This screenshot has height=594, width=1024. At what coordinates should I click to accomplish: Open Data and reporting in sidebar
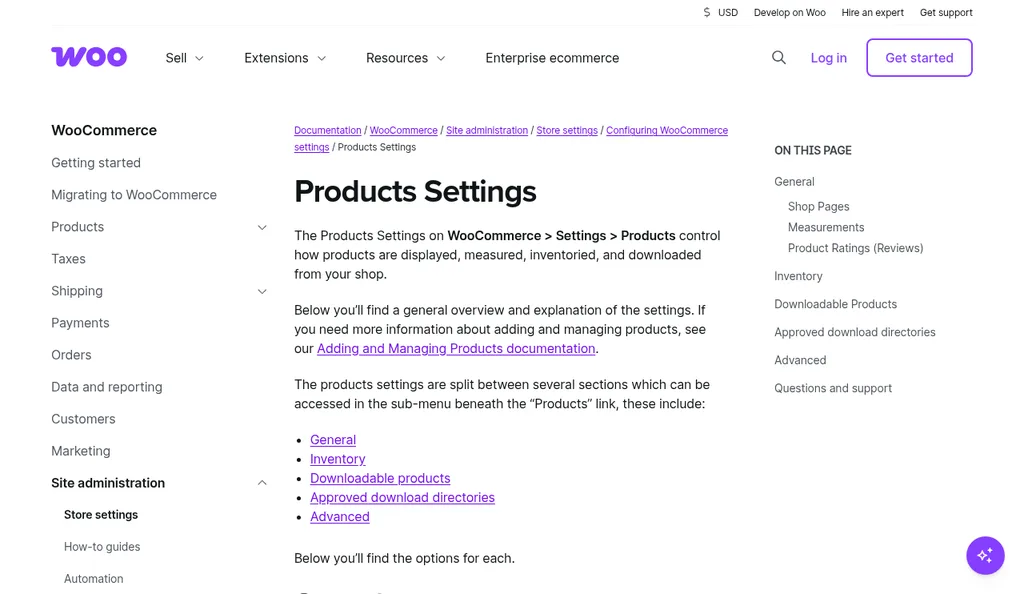[x=107, y=386]
